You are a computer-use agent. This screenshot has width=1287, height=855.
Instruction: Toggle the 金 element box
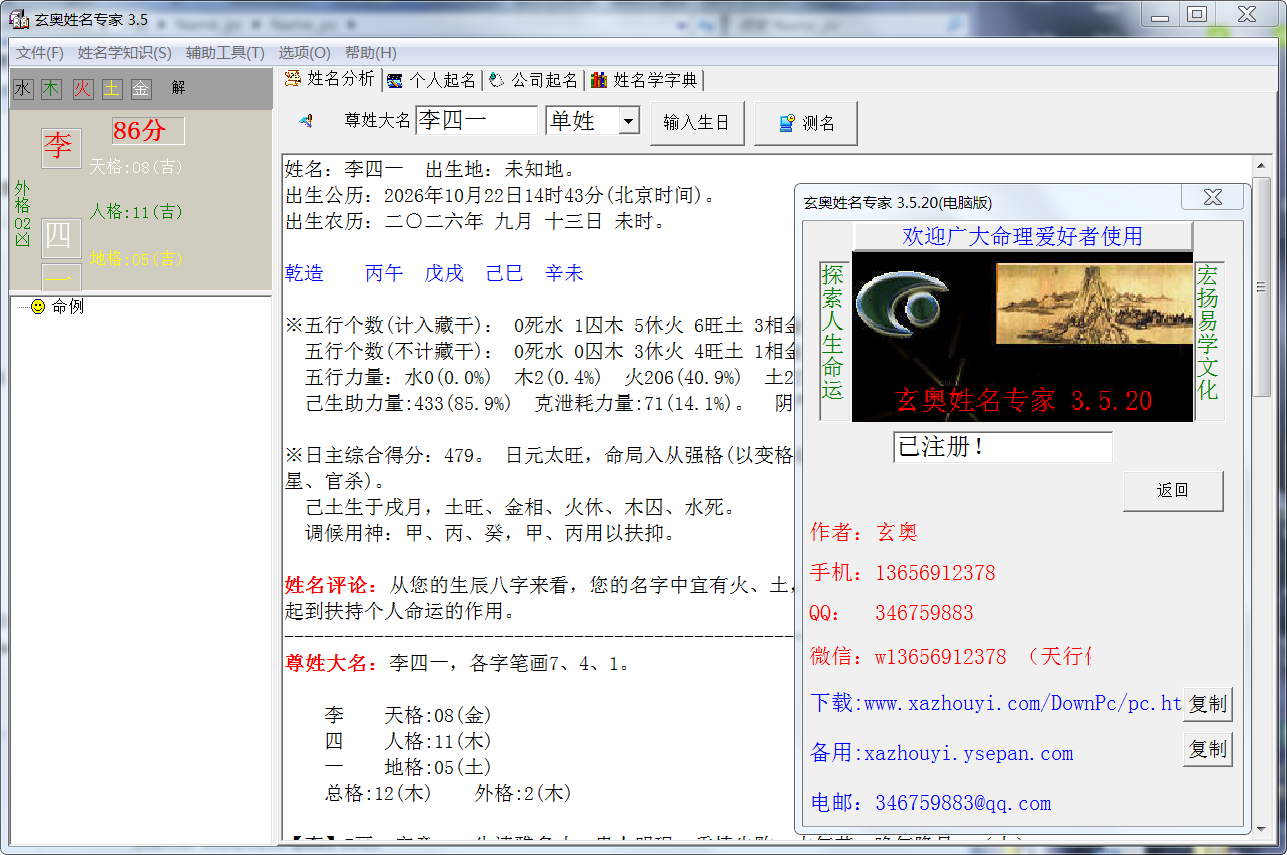[x=141, y=88]
